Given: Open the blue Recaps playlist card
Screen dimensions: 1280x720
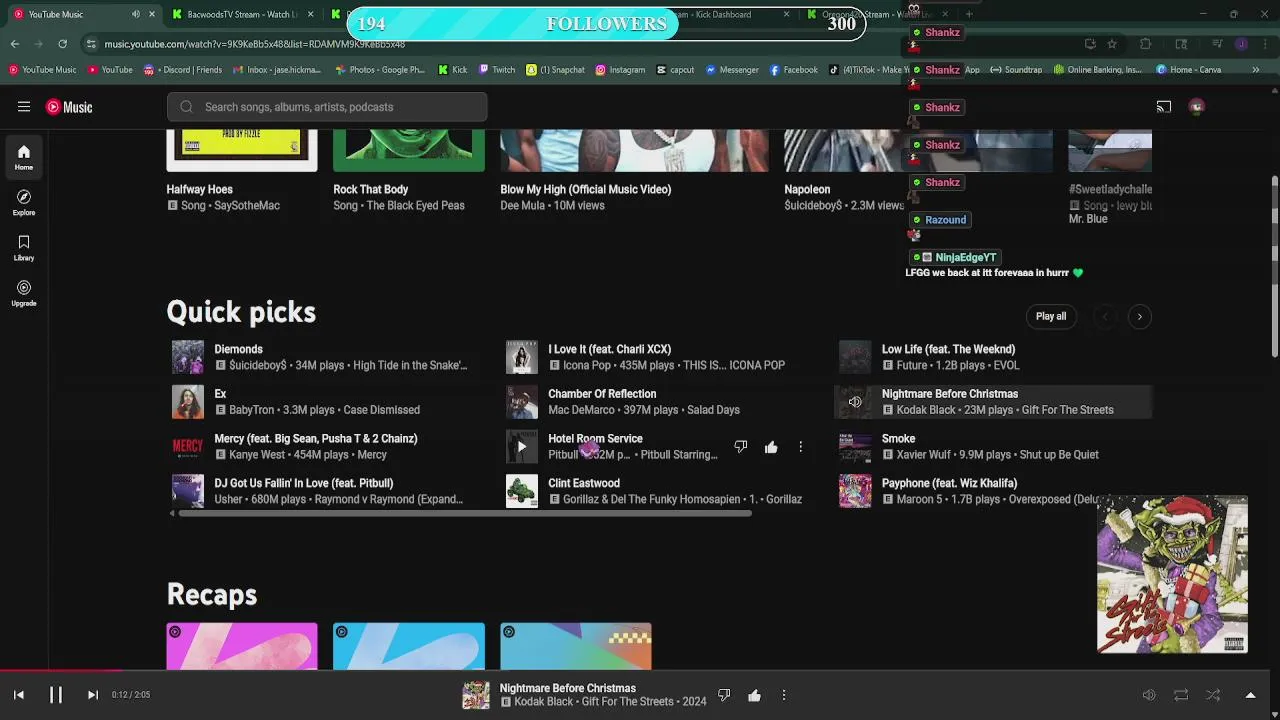Looking at the screenshot, I should coord(408,646).
